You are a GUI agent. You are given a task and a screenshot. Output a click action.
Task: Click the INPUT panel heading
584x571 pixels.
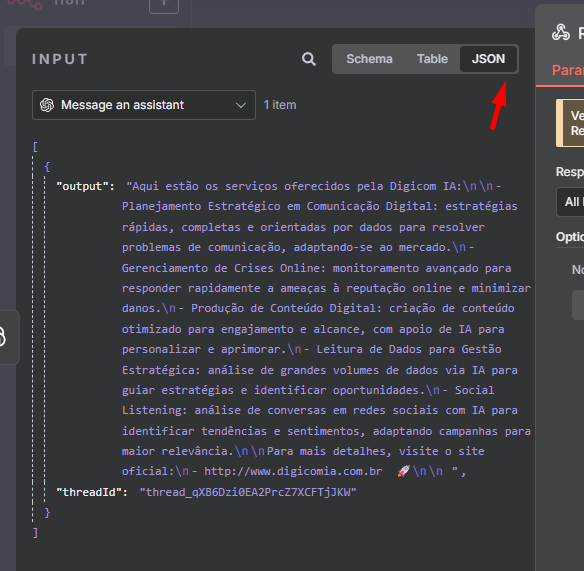click(60, 59)
